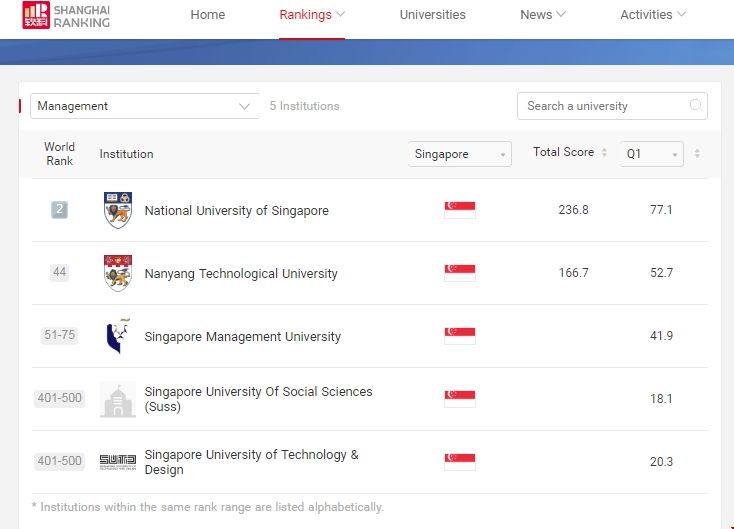Viewport: 734px width, 529px height.
Task: Open the Universities page
Action: [x=433, y=15]
